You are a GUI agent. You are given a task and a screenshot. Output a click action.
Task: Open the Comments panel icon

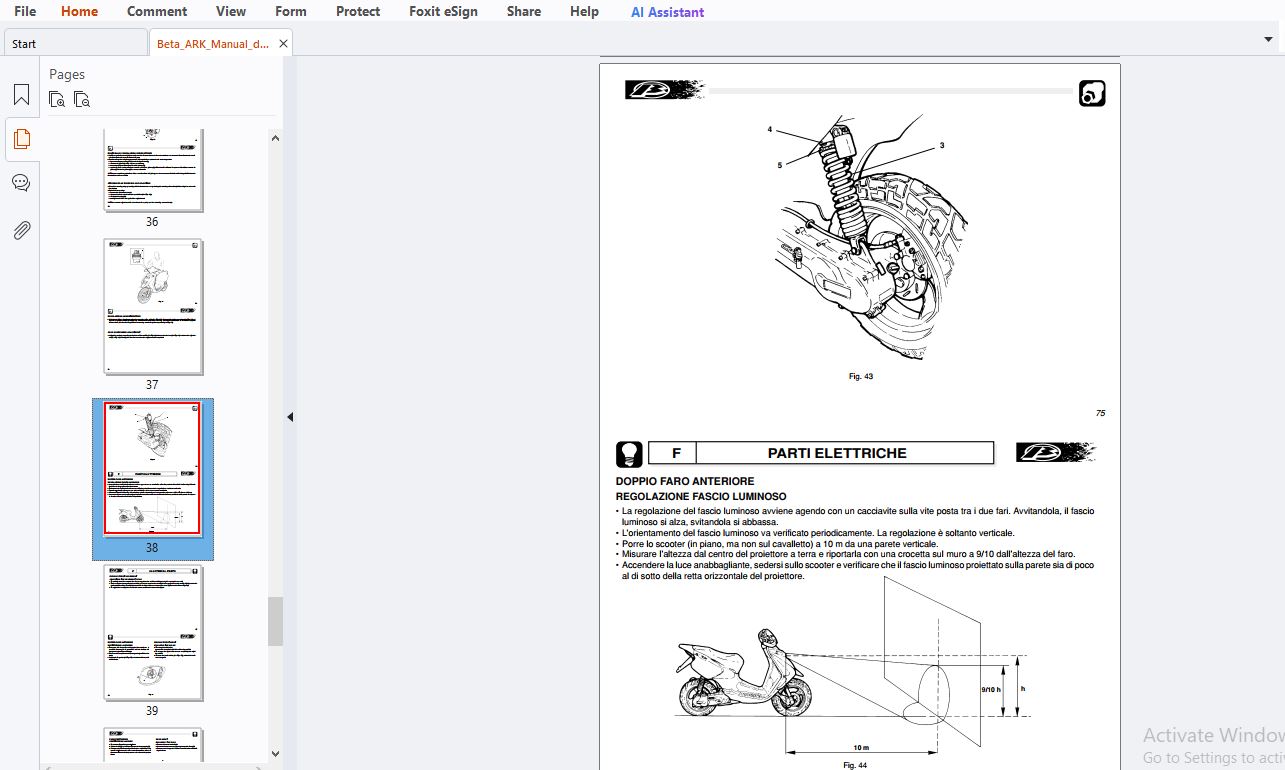(x=21, y=183)
